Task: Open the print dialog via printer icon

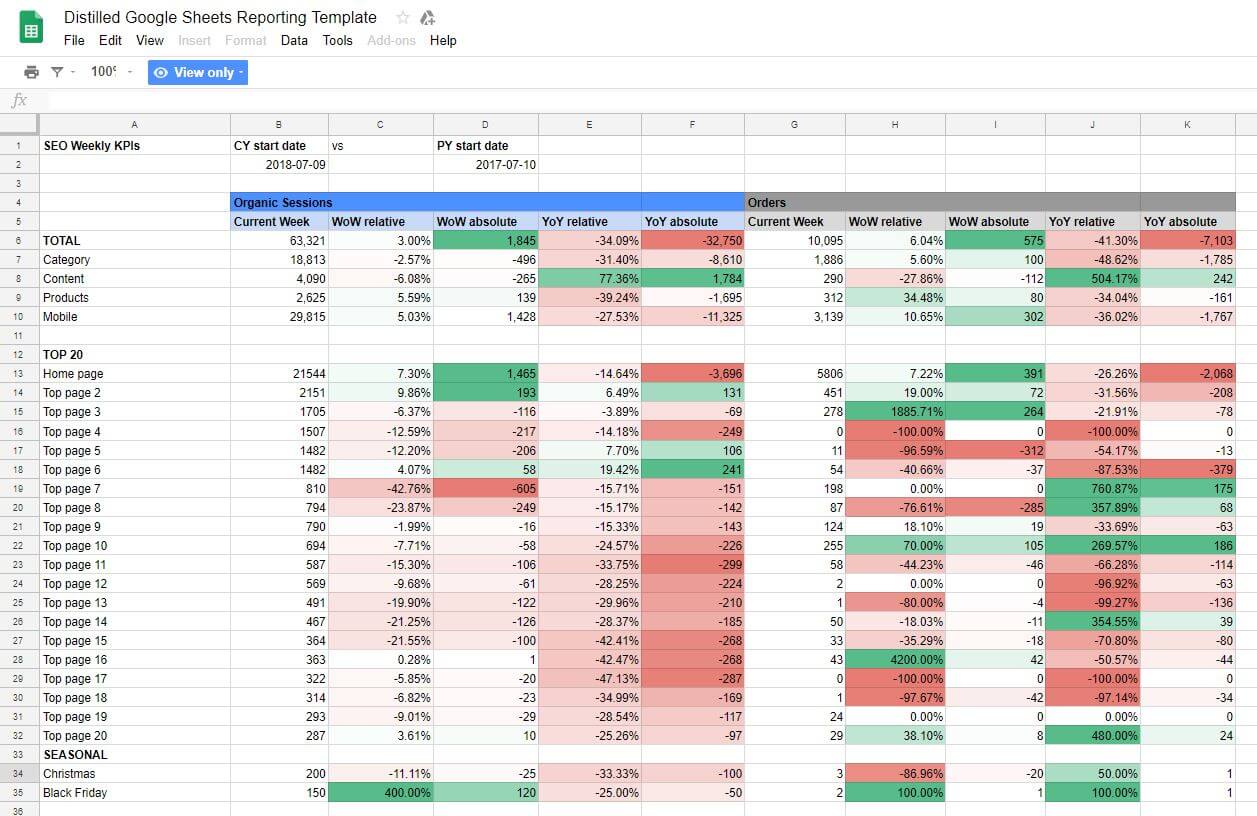Action: coord(30,72)
